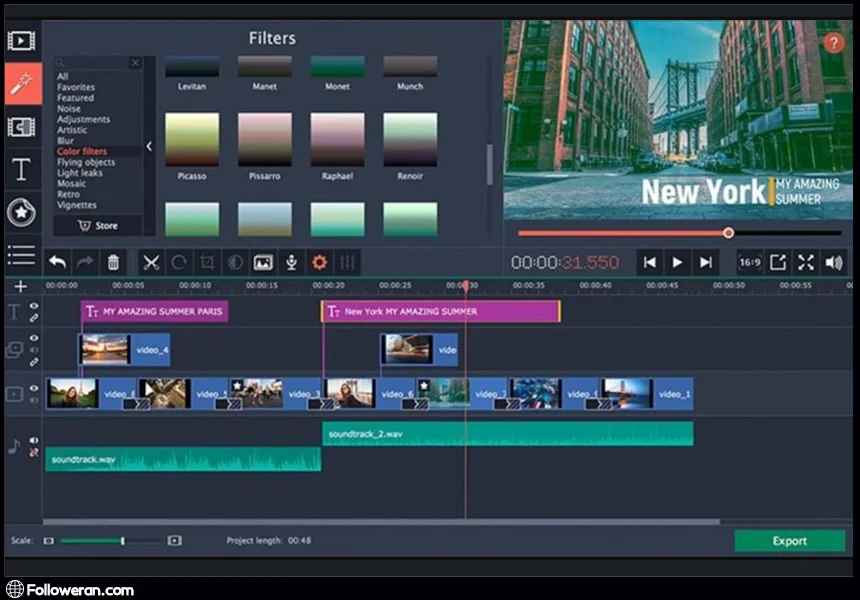Open the Titles tab with T icon

click(x=21, y=169)
